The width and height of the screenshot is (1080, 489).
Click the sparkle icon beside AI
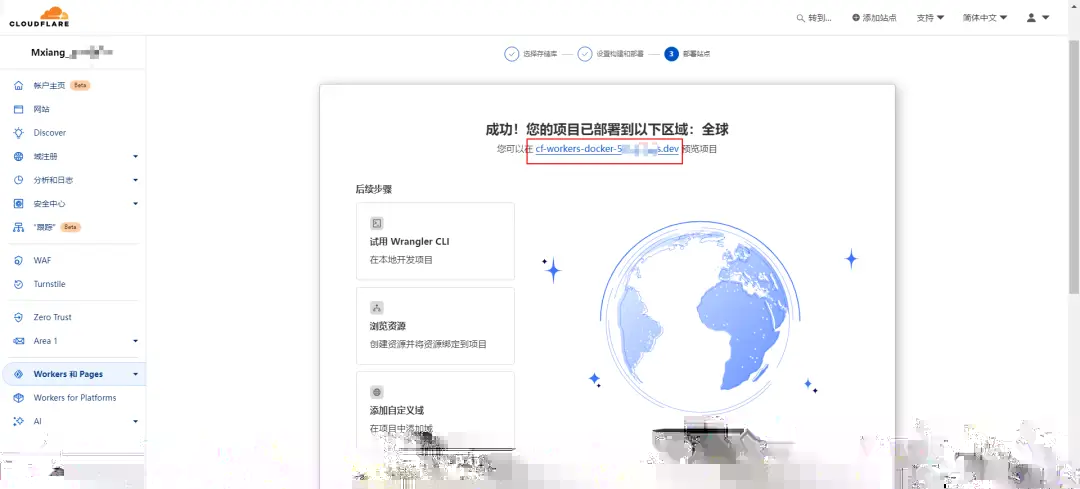point(19,421)
